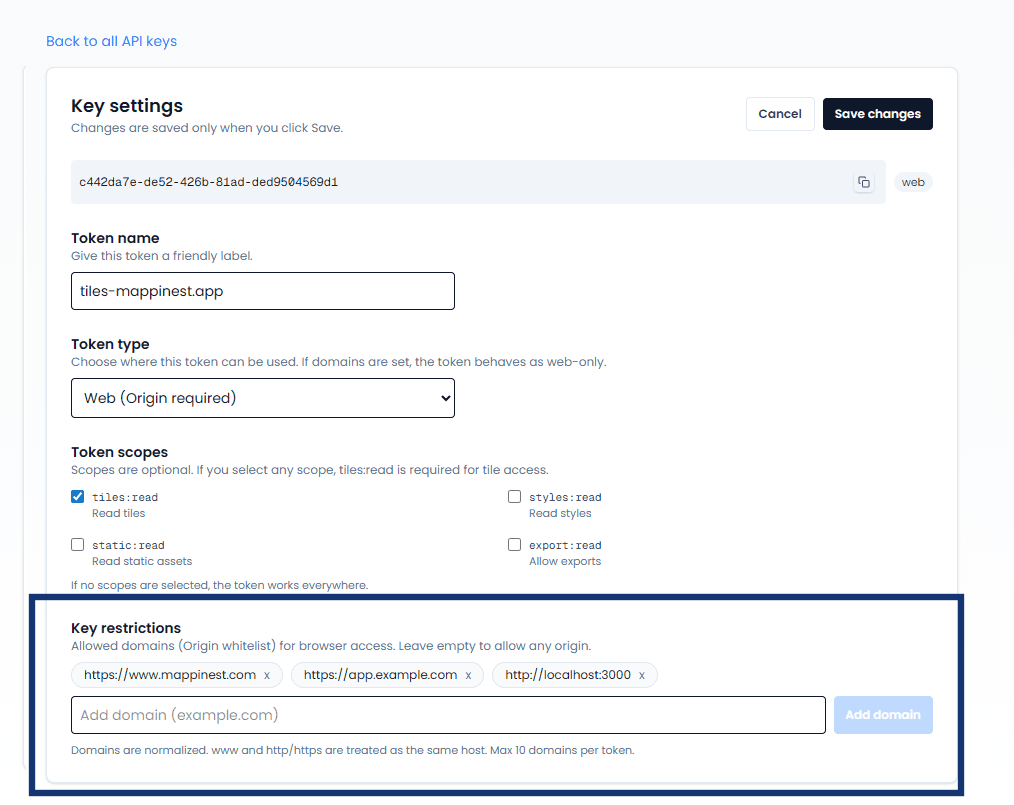Remove the https://app.example.com domain chip
The height and width of the screenshot is (805, 1014).
click(x=468, y=675)
